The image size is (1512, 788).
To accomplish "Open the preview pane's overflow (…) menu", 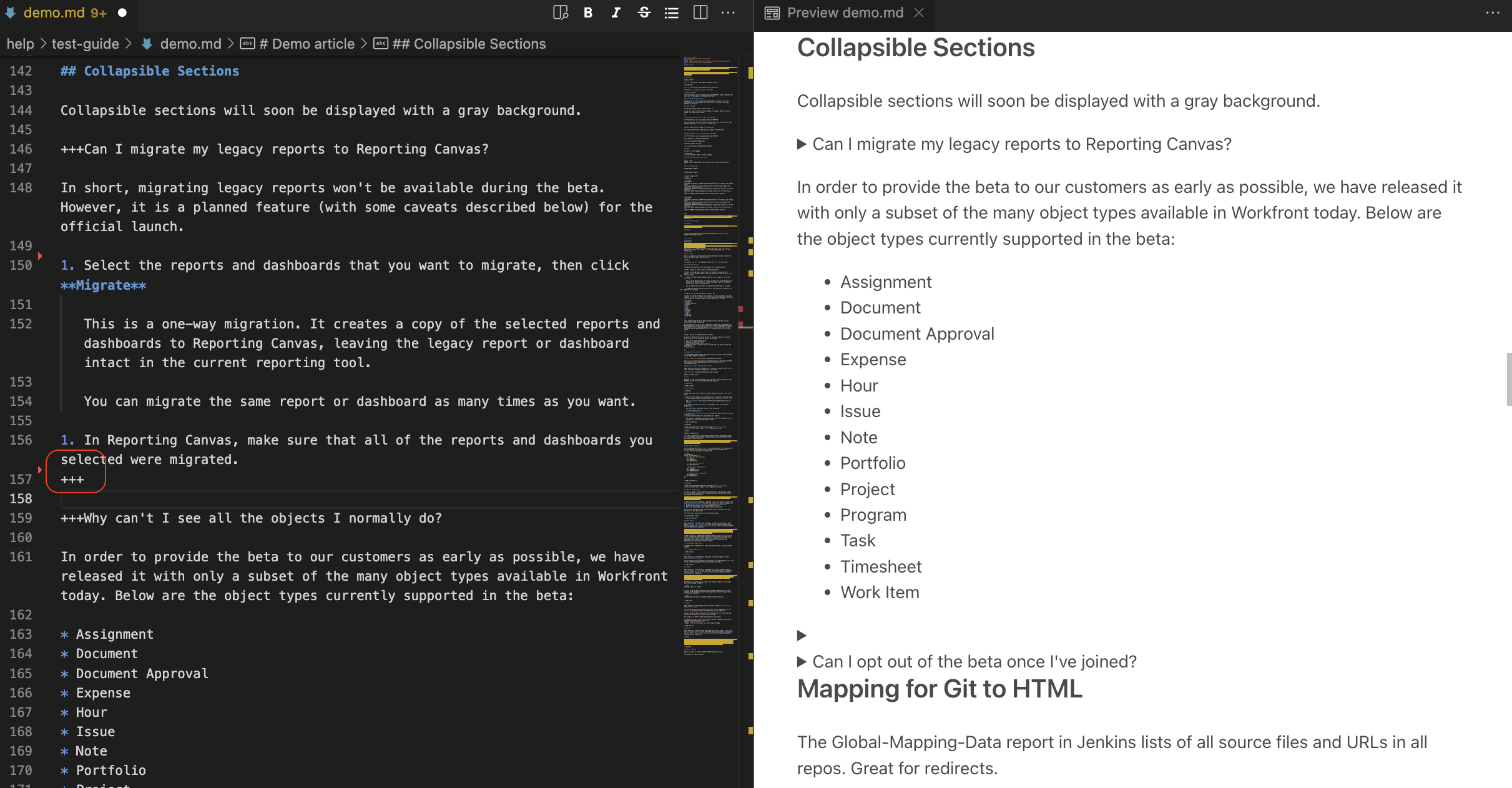I will [1492, 12].
